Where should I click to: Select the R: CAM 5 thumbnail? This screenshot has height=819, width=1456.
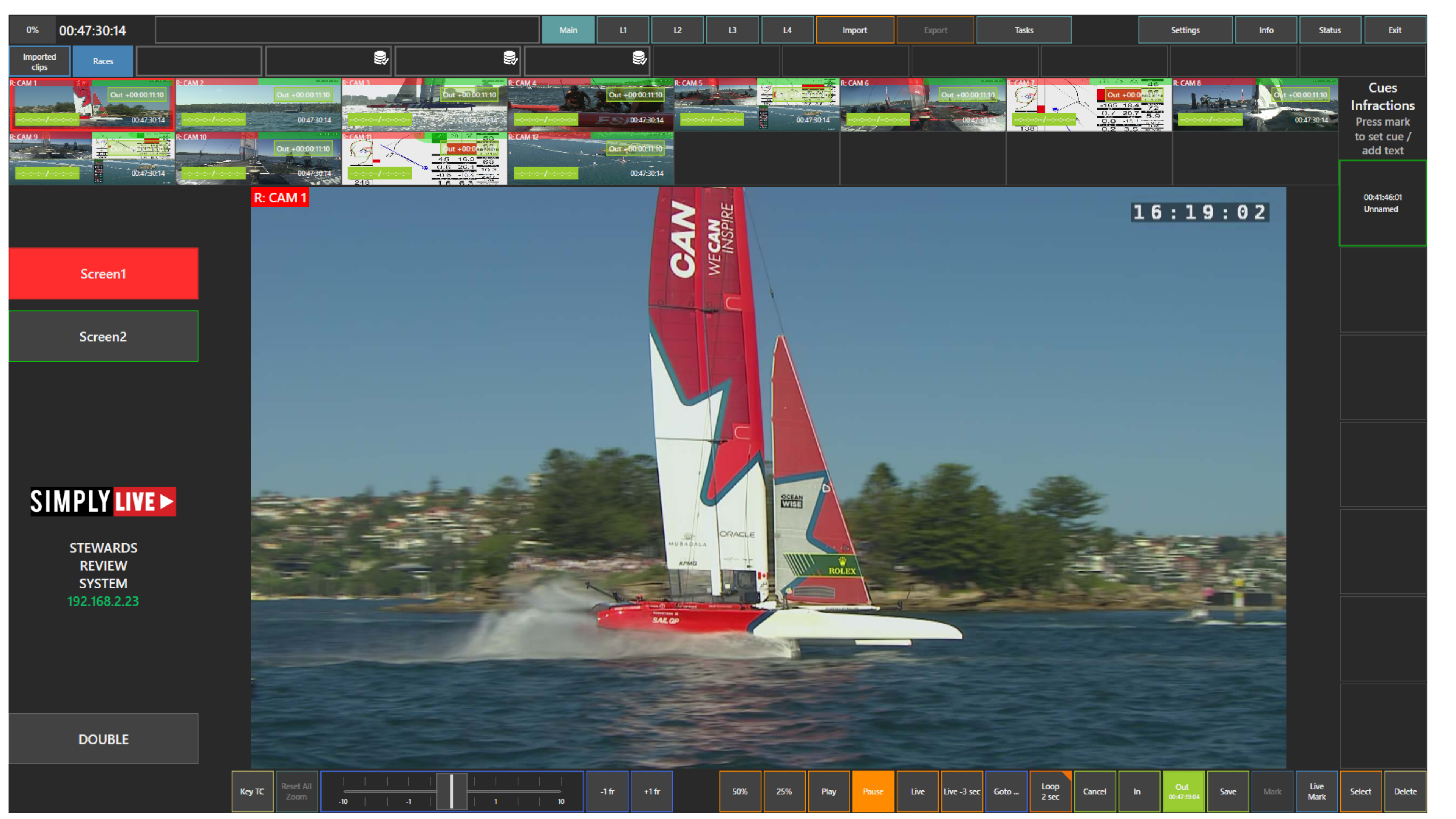(x=756, y=105)
